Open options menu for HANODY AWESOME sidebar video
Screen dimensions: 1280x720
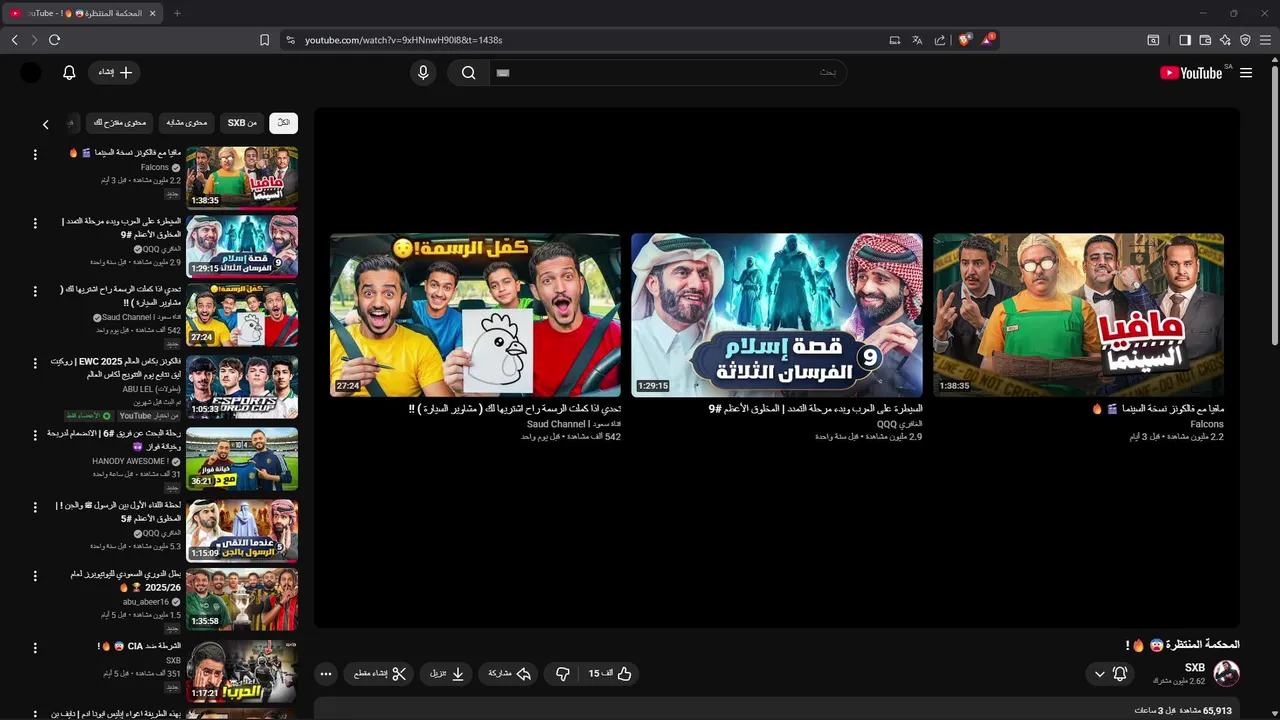coord(35,434)
